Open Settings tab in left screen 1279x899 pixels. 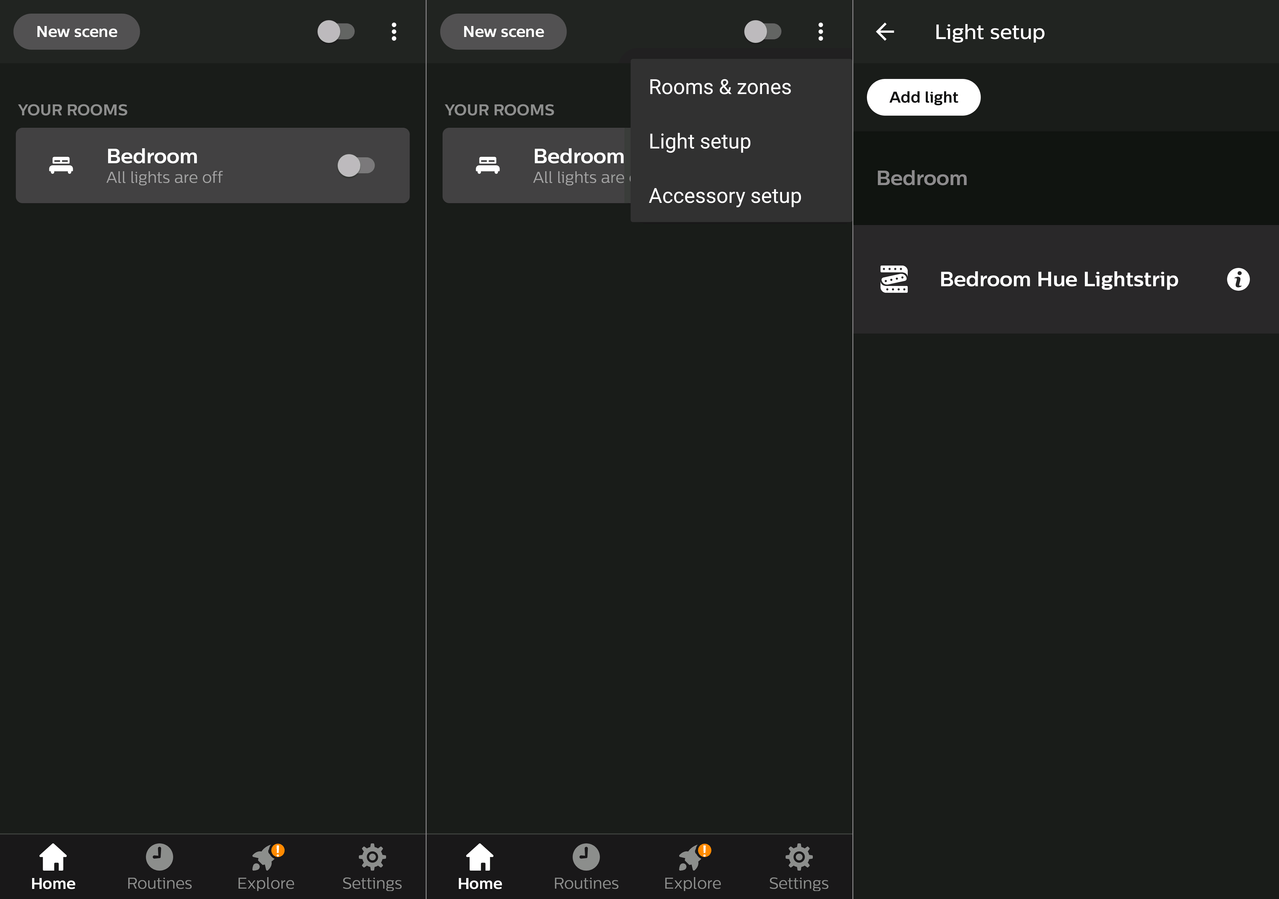tap(372, 867)
